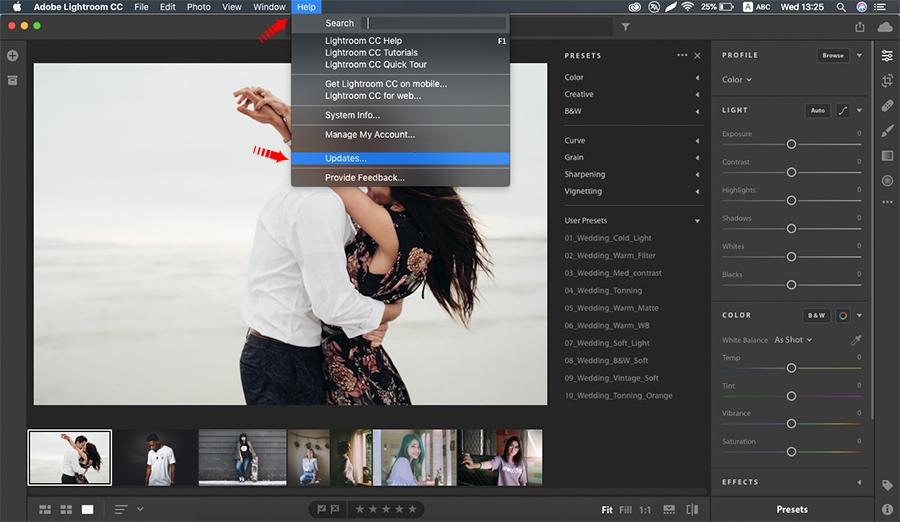Screen dimensions: 900x522
Task: Select the Crop and Rotate tool
Action: coord(887,80)
